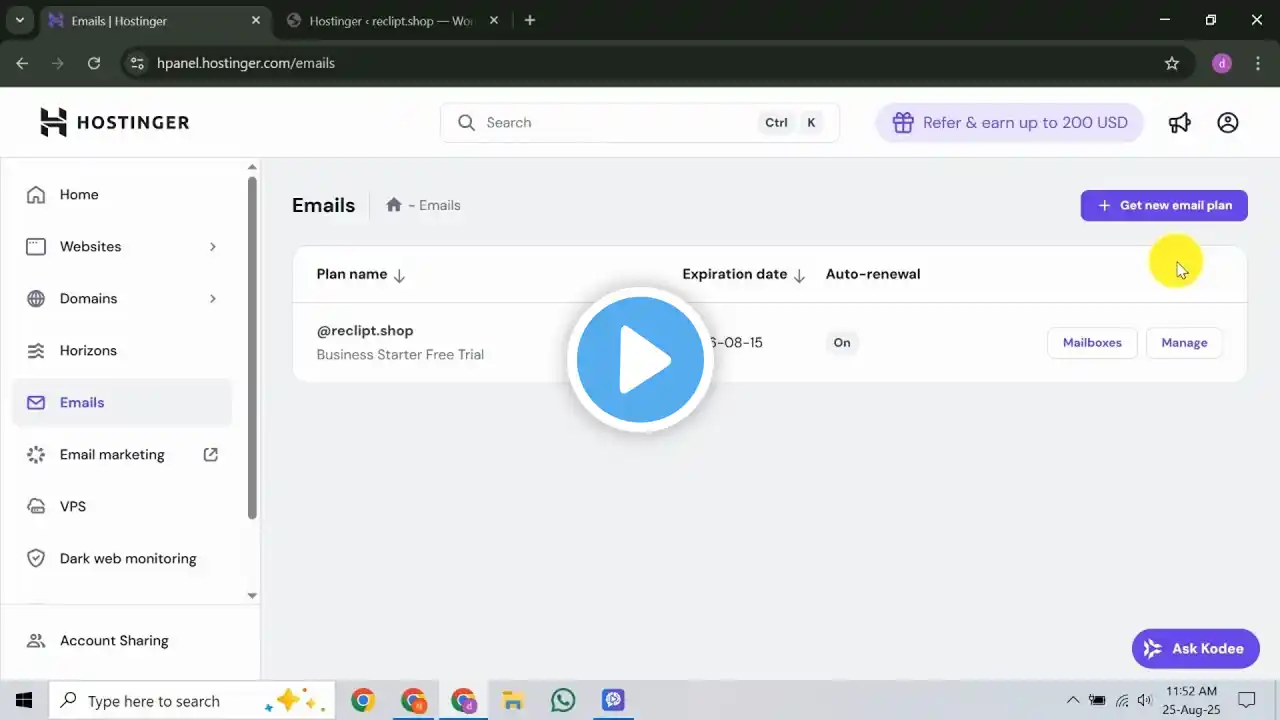Launch WhatsApp from the taskbar

[563, 700]
